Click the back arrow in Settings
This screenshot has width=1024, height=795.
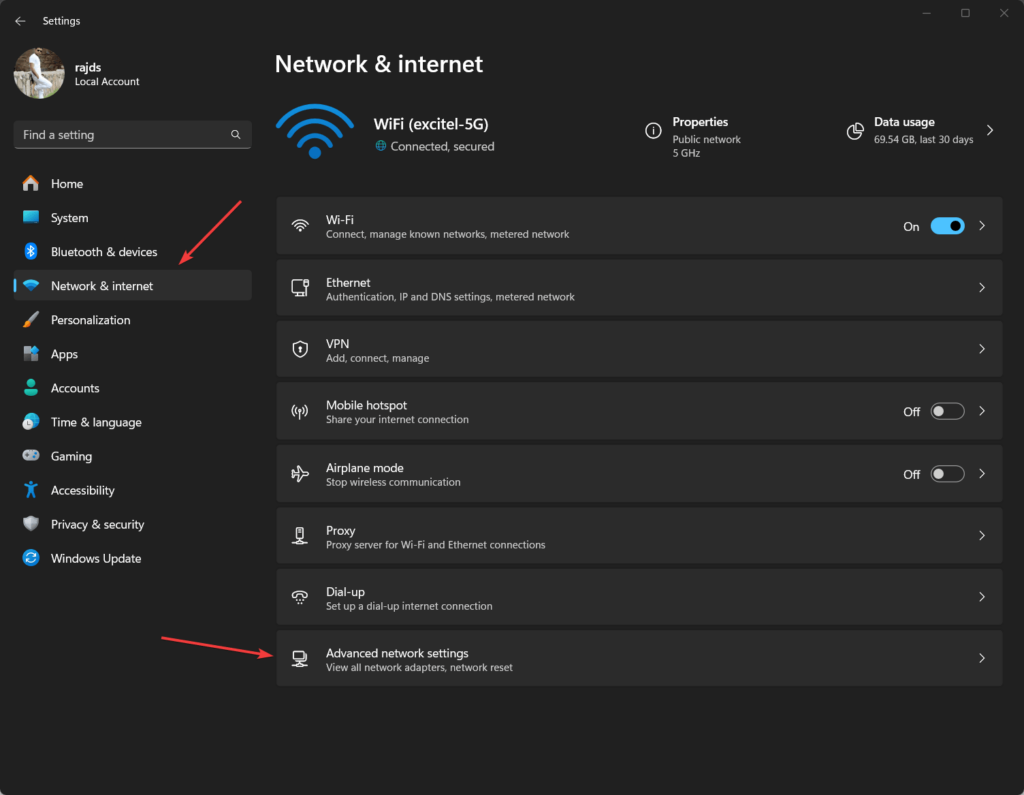click(x=20, y=21)
